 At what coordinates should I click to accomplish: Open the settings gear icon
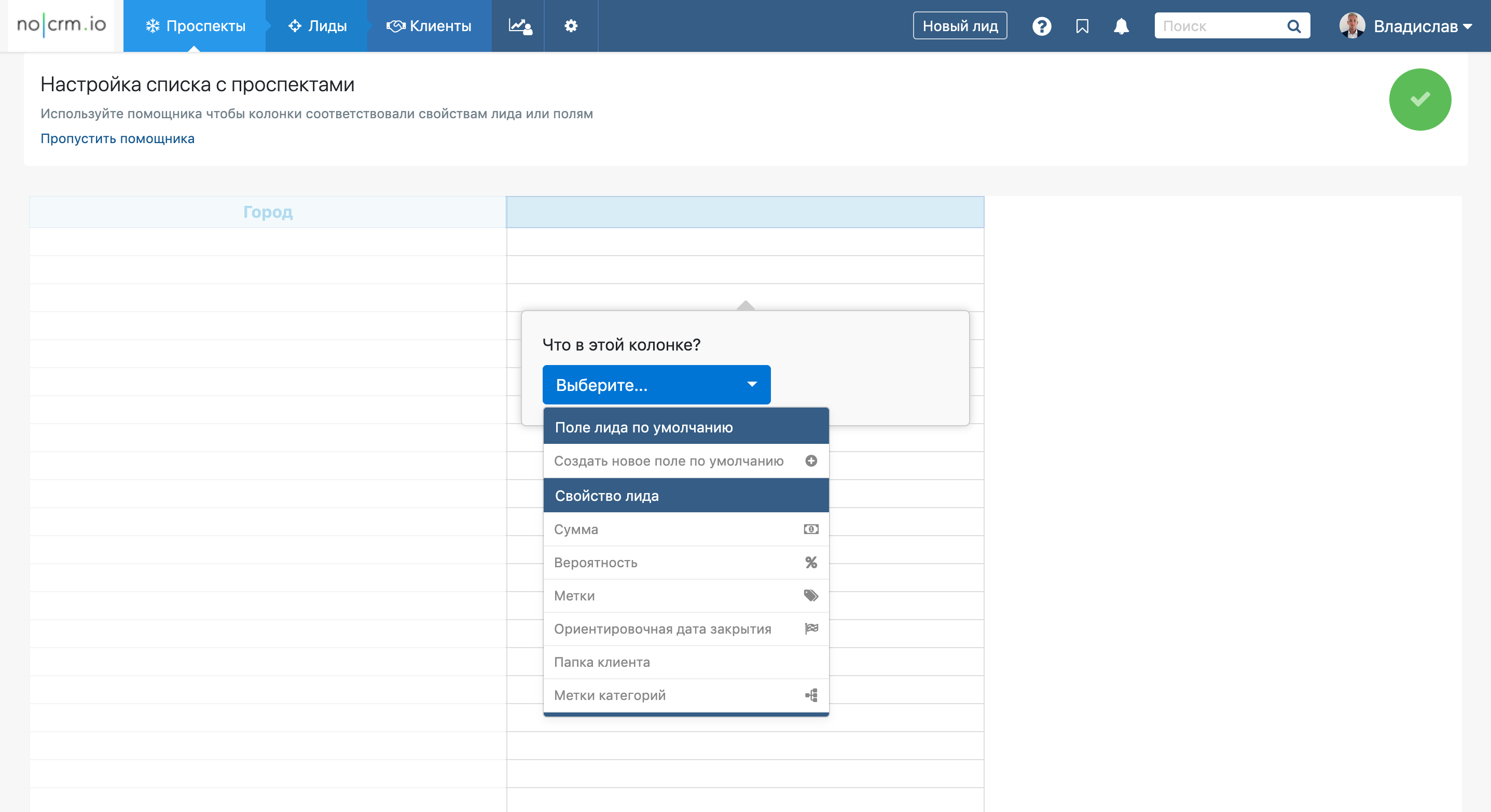571,26
